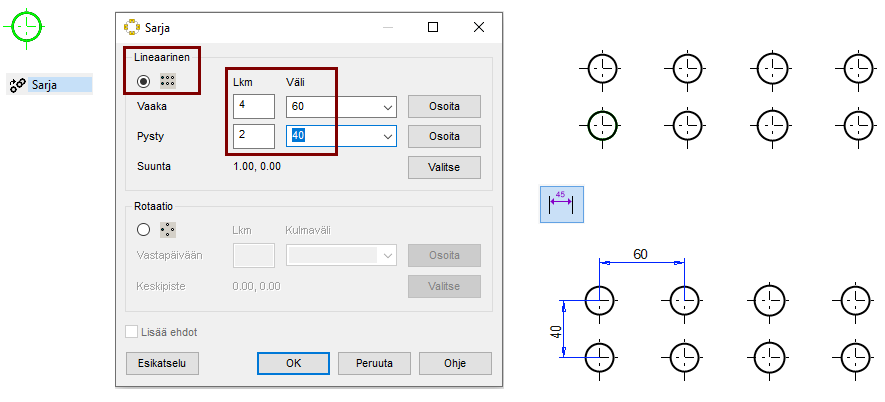
Task: Click the dimension tool icon showing 45
Action: [x=561, y=204]
